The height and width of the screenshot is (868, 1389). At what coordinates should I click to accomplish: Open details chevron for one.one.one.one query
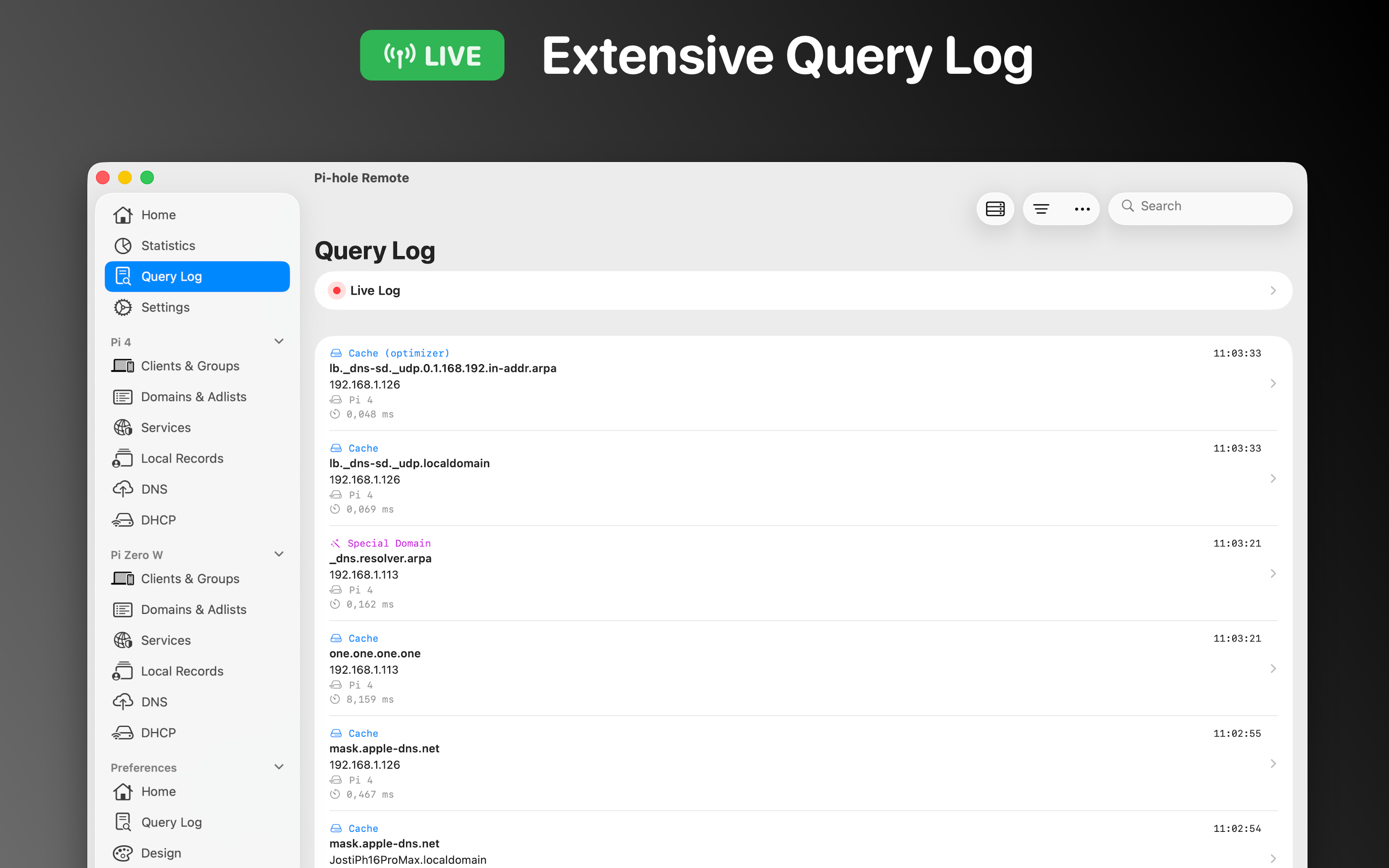pos(1273,668)
